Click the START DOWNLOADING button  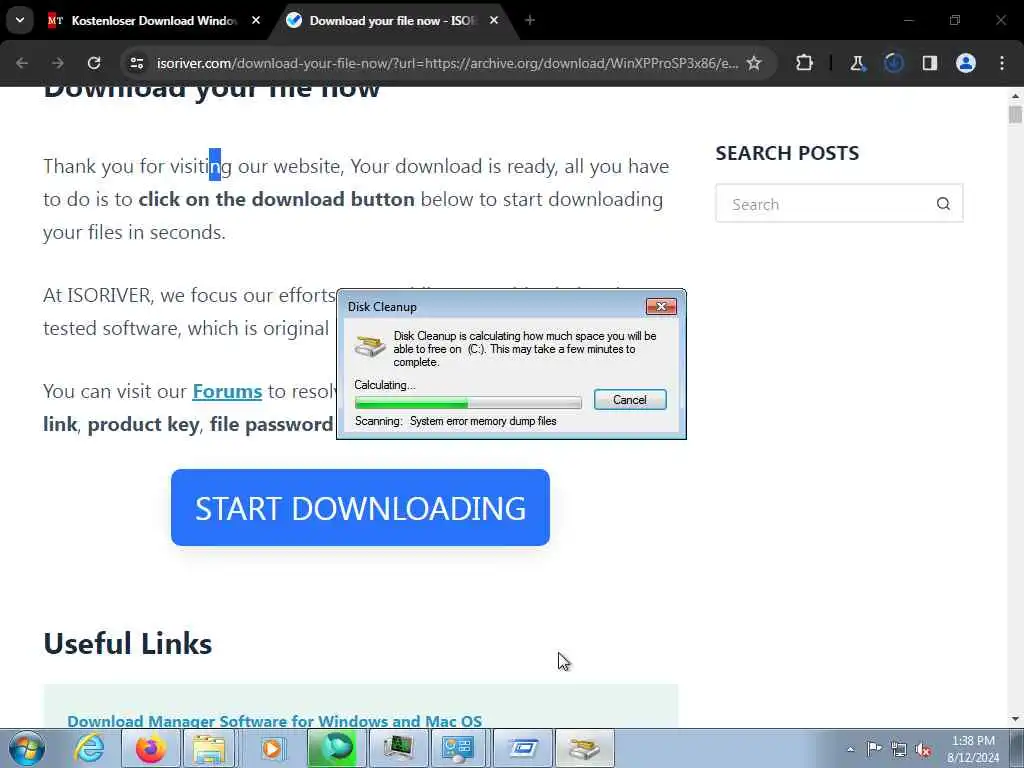click(x=360, y=507)
